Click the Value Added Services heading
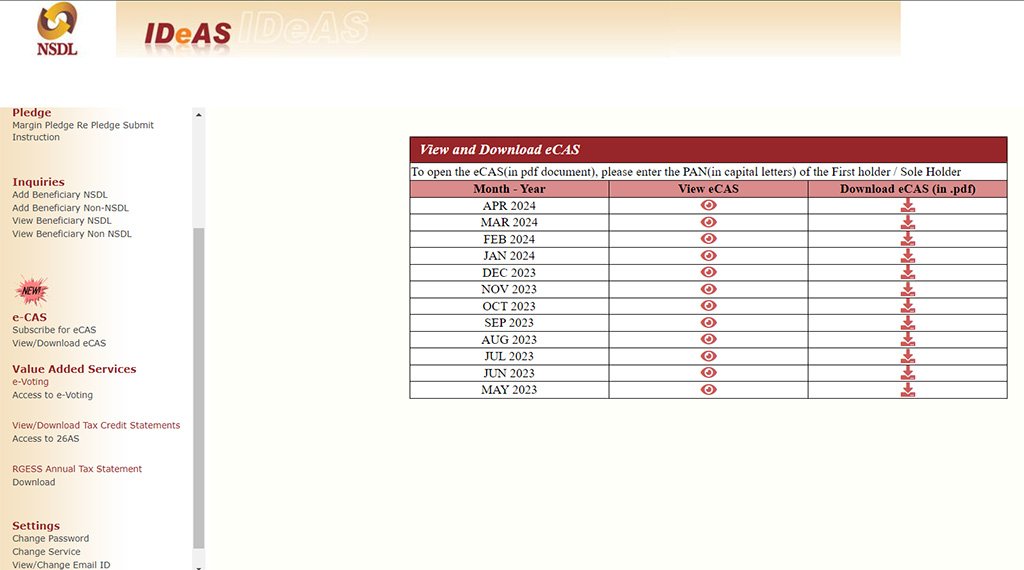The image size is (1024, 570). click(x=74, y=369)
